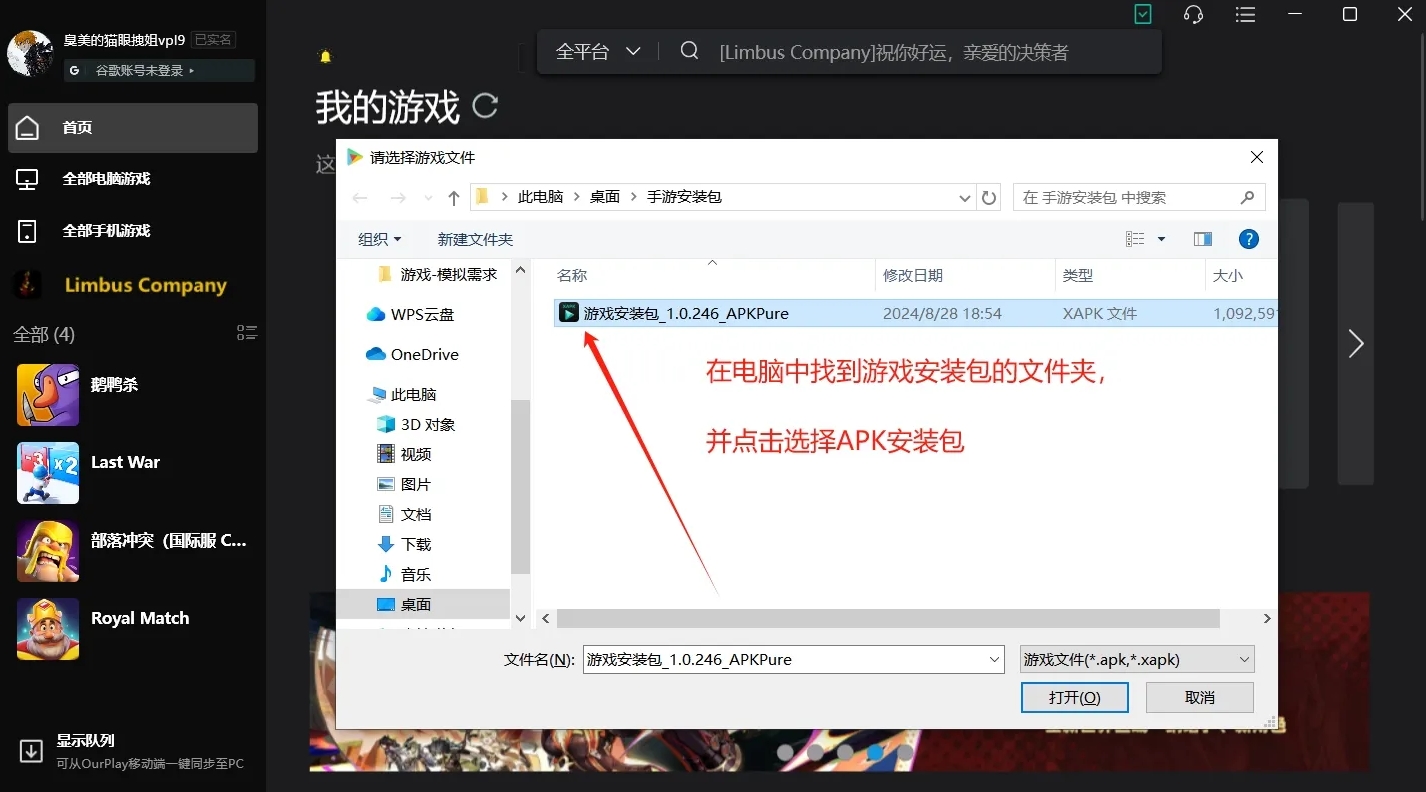Viewport: 1426px width, 792px height.
Task: Go back in the file dialog
Action: pyautogui.click(x=360, y=198)
